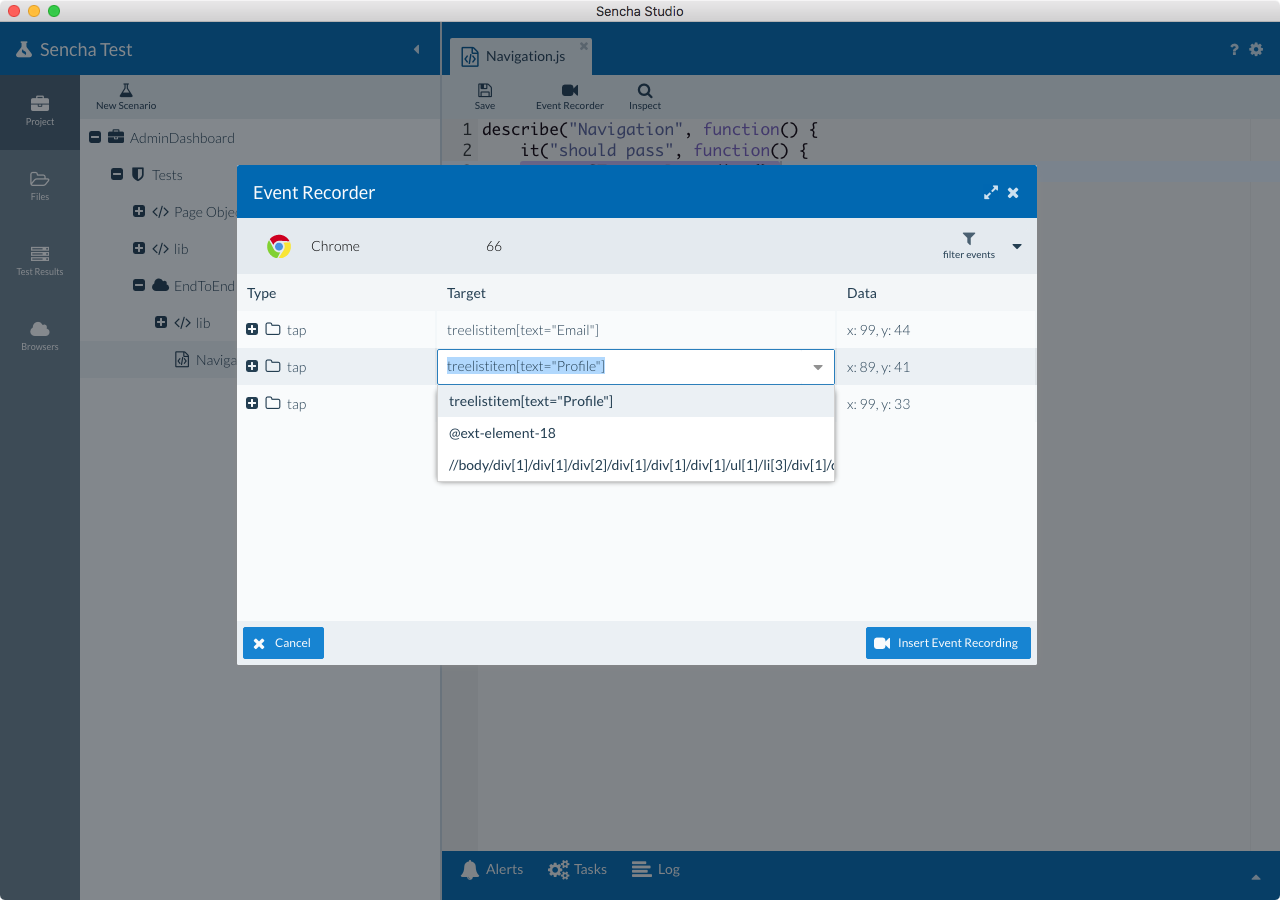Open the settings gear icon
Image resolution: width=1280 pixels, height=900 pixels.
[1257, 49]
